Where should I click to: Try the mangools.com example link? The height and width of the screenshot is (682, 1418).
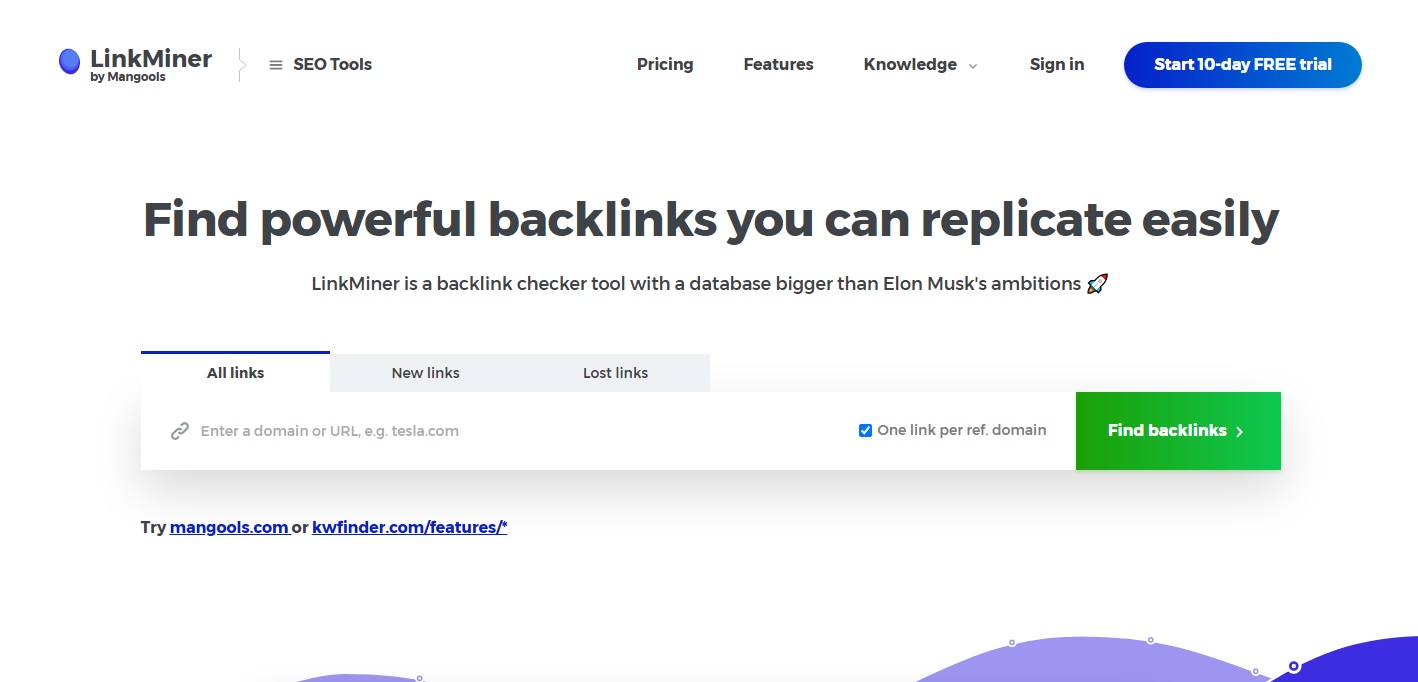tap(229, 527)
